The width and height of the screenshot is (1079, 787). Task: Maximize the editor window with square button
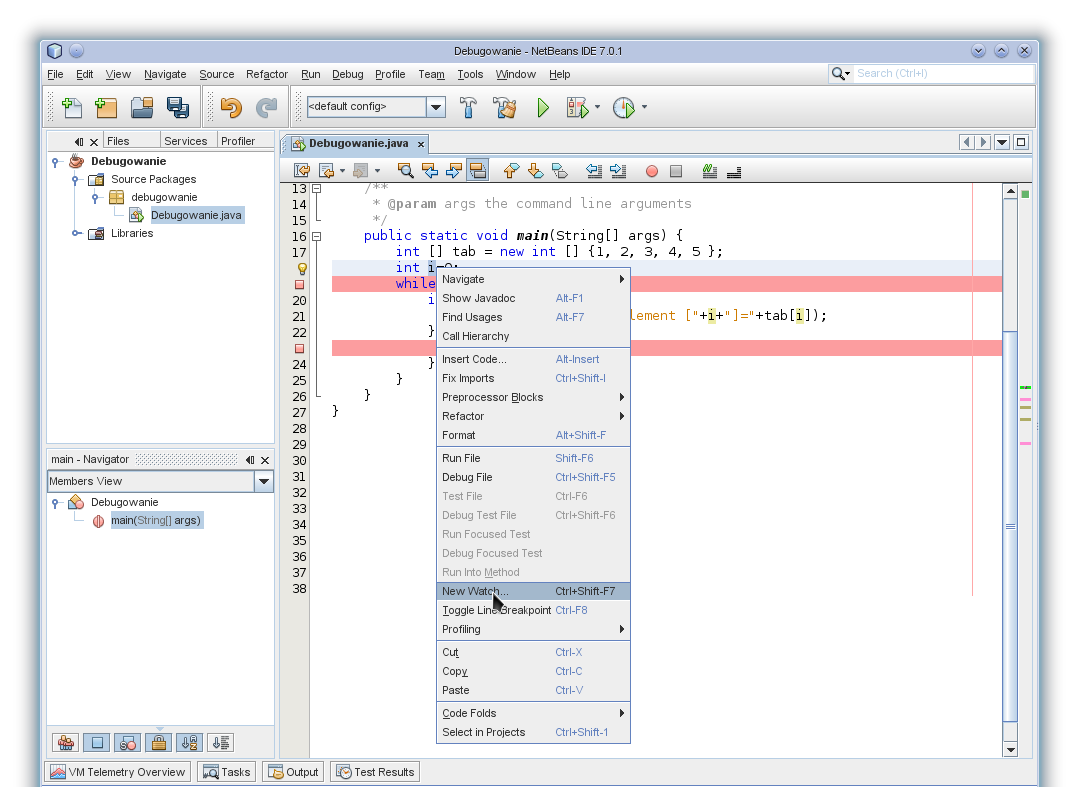tap(1021, 142)
